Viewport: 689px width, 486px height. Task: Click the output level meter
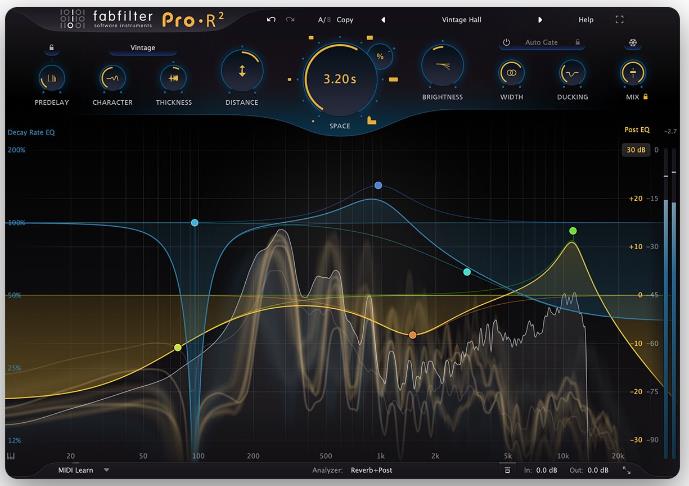coord(670,303)
